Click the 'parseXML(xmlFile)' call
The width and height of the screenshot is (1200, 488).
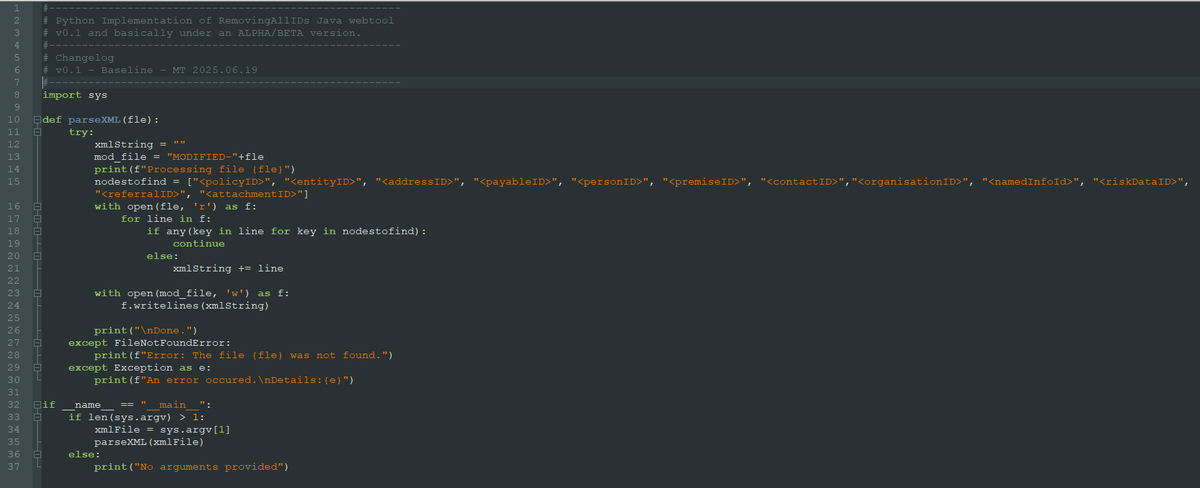pos(150,443)
